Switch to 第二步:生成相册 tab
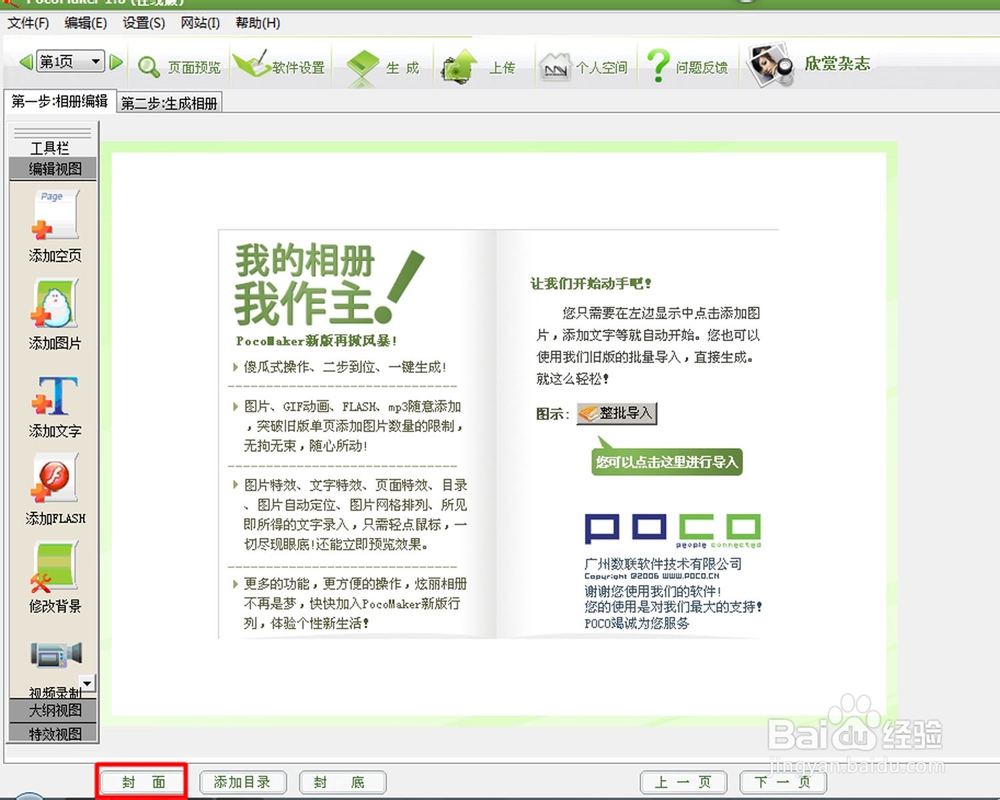Viewport: 1000px width, 800px height. (x=170, y=103)
